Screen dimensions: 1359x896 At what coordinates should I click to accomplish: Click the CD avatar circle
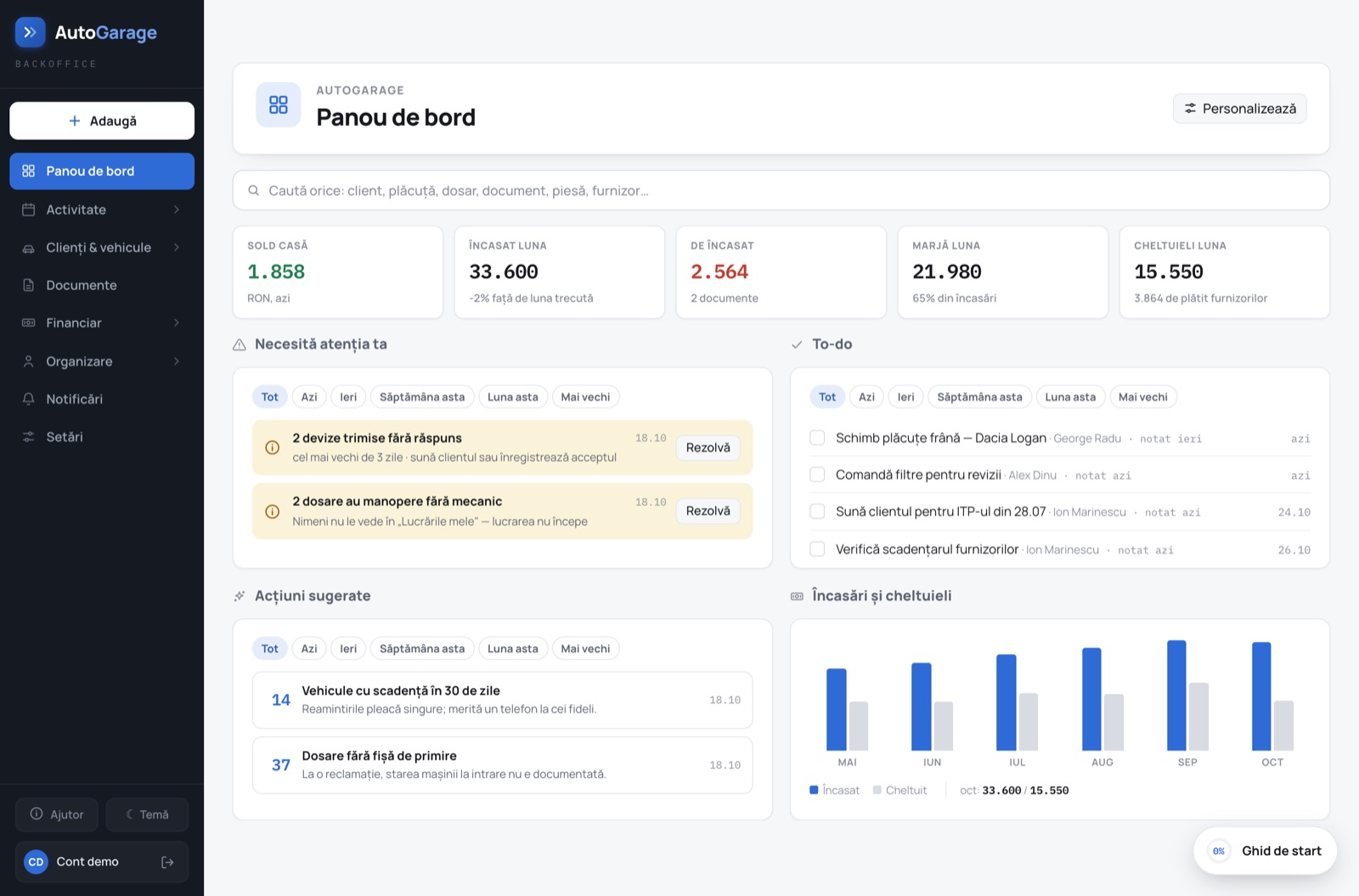tap(36, 862)
